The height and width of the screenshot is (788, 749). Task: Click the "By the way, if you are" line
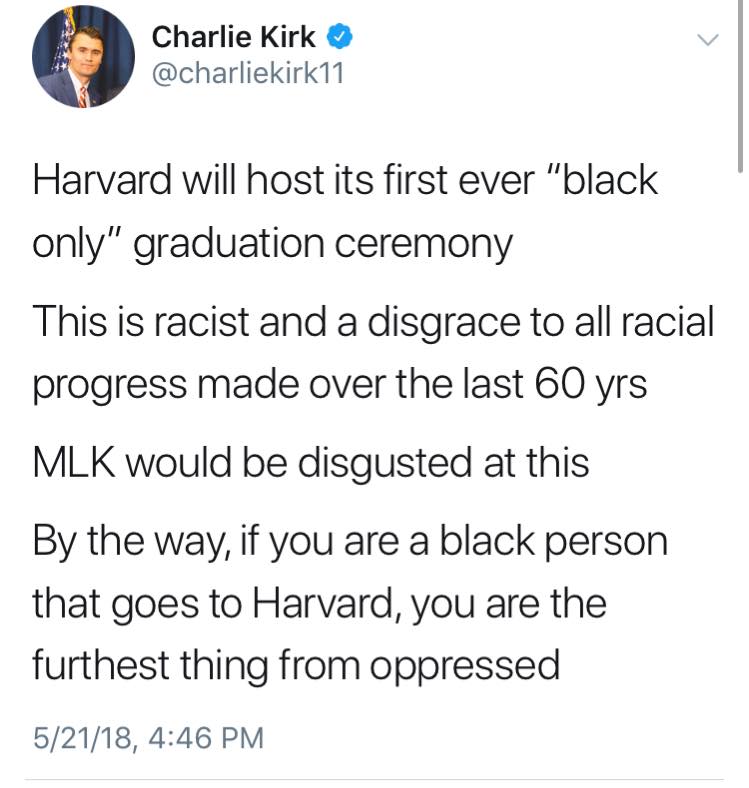[350, 542]
